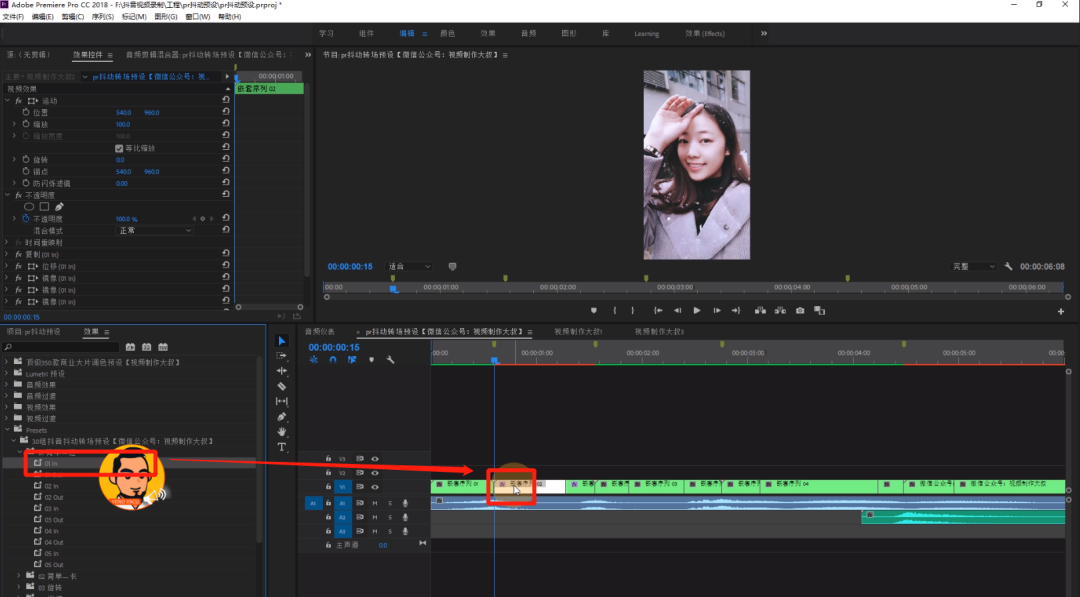
Task: Open the 混合模式 blend mode dropdown
Action: point(154,231)
